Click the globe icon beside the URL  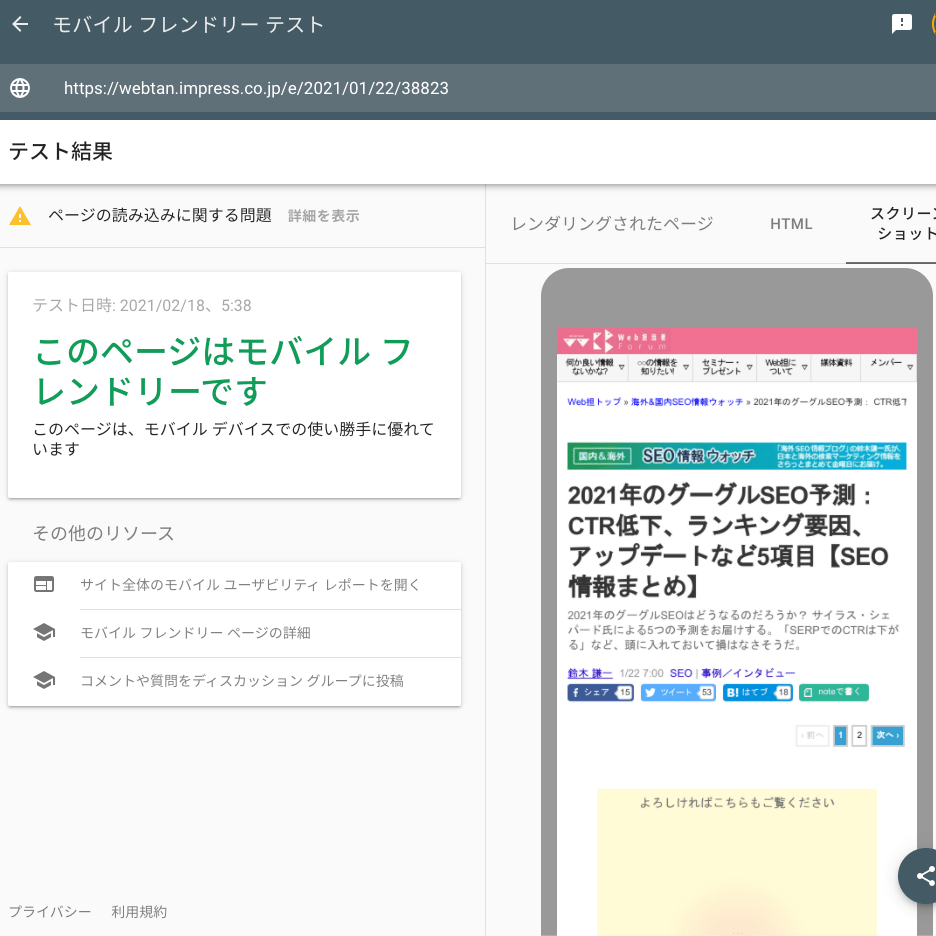[20, 88]
